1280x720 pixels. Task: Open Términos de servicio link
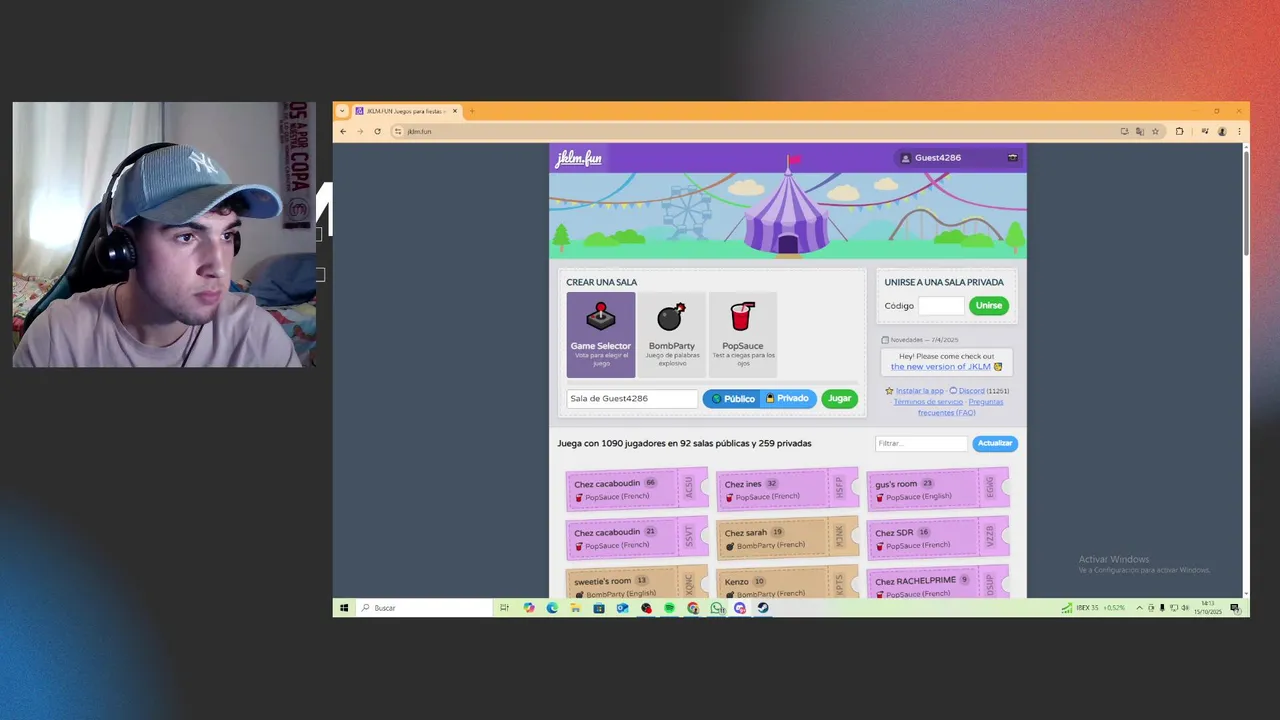[928, 402]
